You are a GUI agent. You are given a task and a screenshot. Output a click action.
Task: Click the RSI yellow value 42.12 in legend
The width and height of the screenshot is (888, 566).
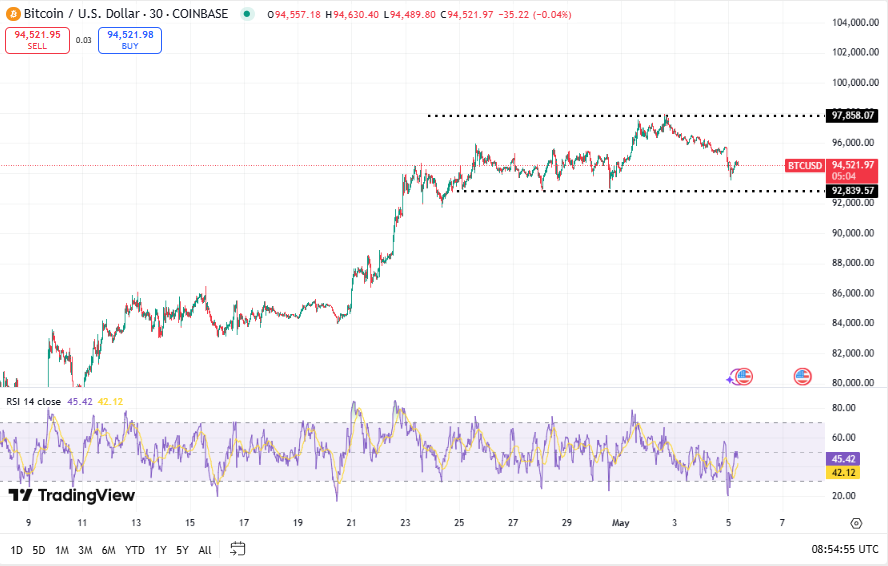tap(110, 402)
